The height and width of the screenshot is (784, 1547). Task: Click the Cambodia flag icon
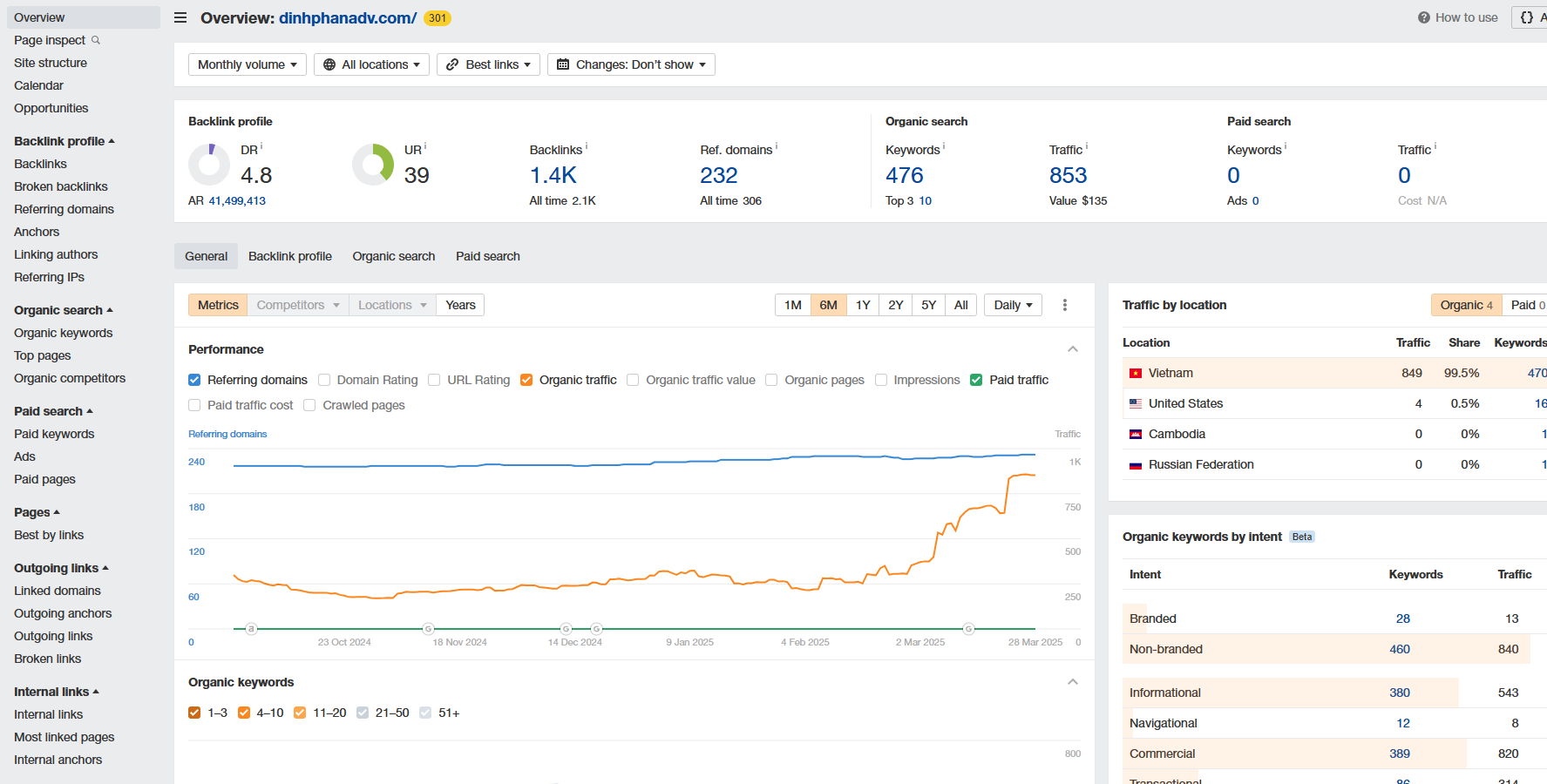[x=1136, y=434]
